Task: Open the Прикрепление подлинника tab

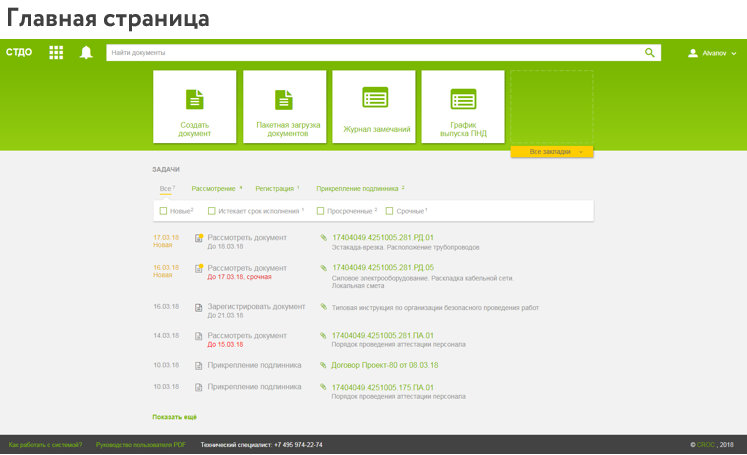Action: [x=360, y=189]
